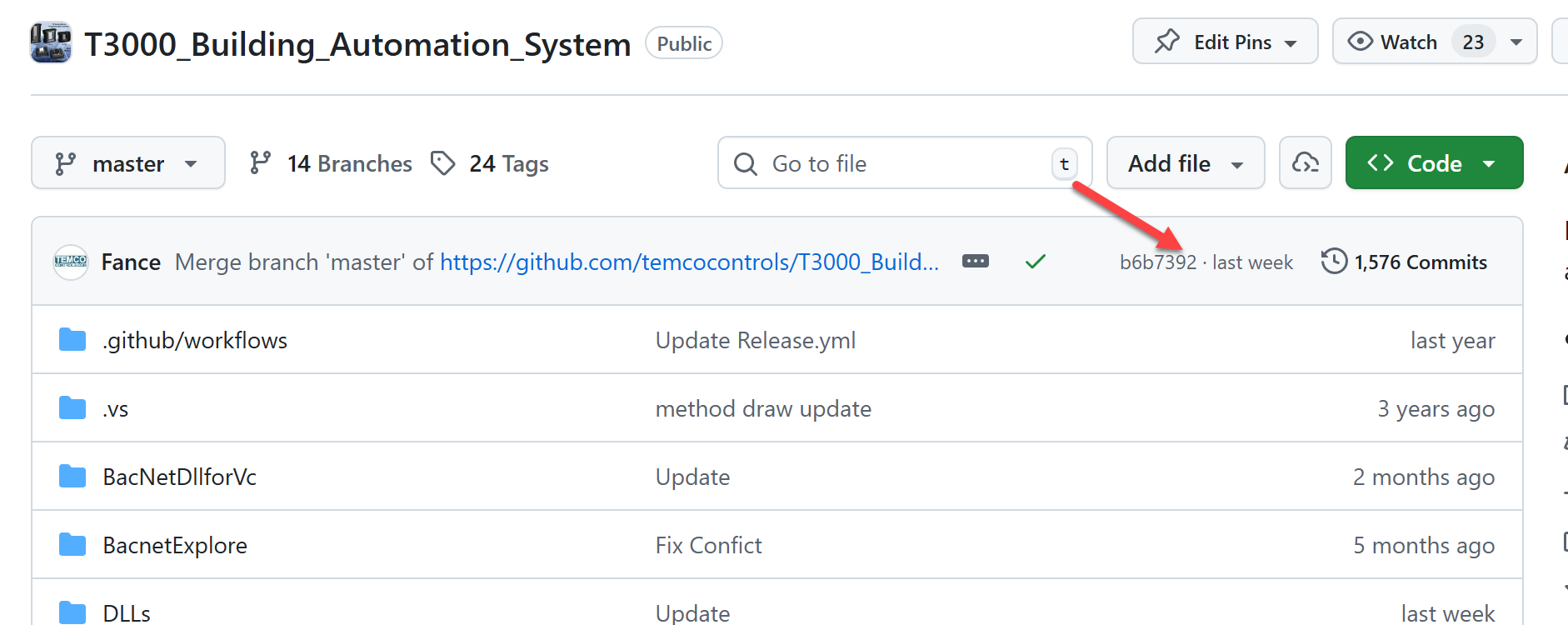Screen dimensions: 1568x625
Task: Open the 'method draw update' commit message
Action: coord(763,408)
